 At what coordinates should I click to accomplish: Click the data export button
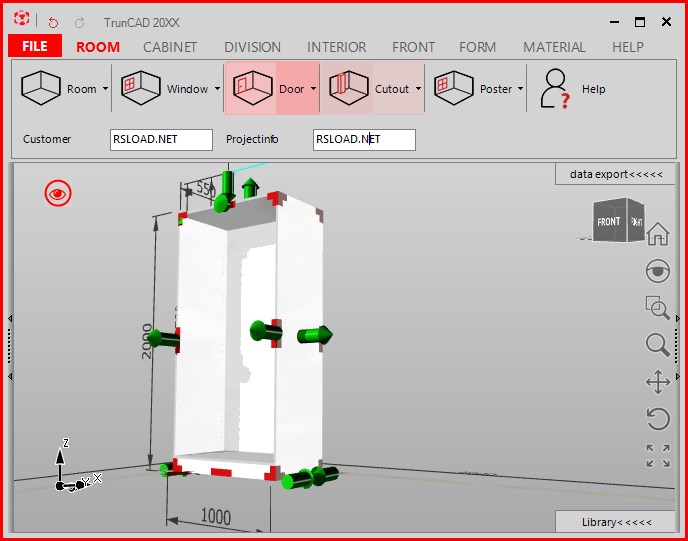click(x=615, y=174)
